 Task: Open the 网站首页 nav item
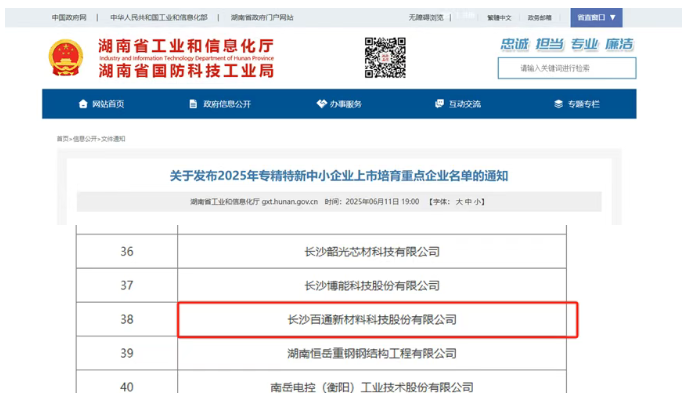tap(108, 104)
